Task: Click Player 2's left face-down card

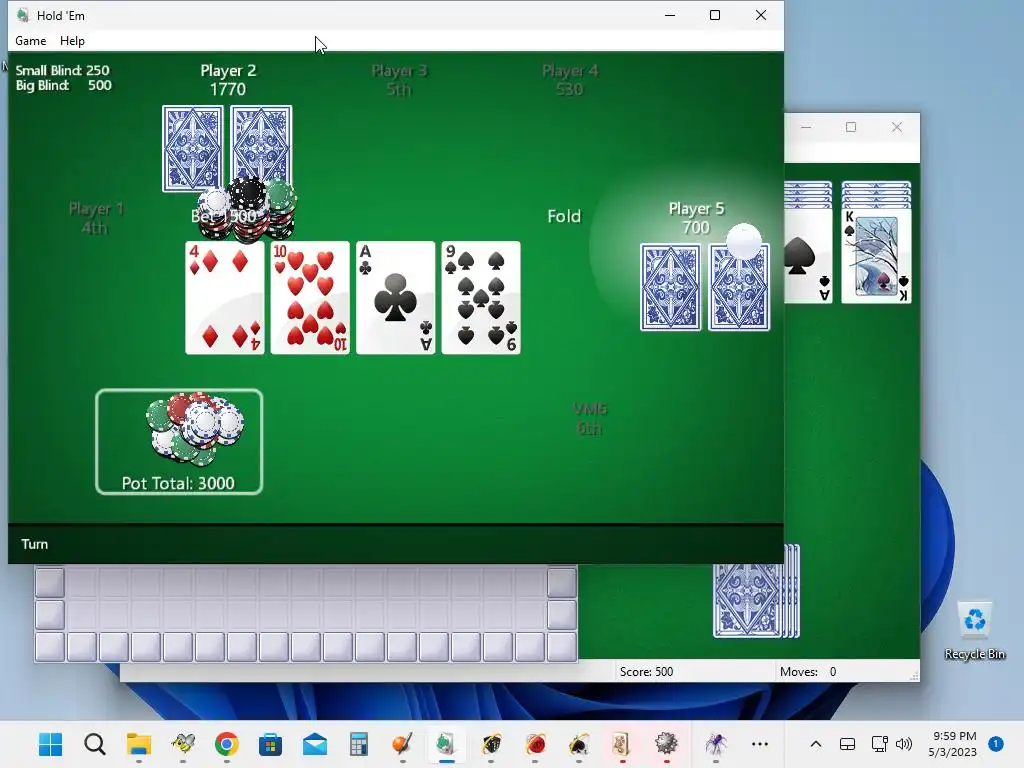Action: tap(193, 148)
